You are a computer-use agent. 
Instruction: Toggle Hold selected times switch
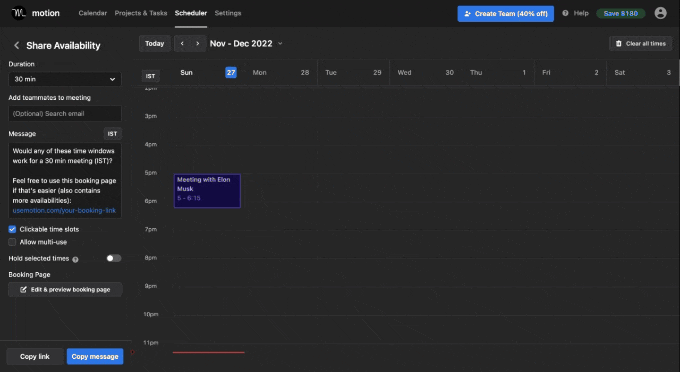click(114, 258)
